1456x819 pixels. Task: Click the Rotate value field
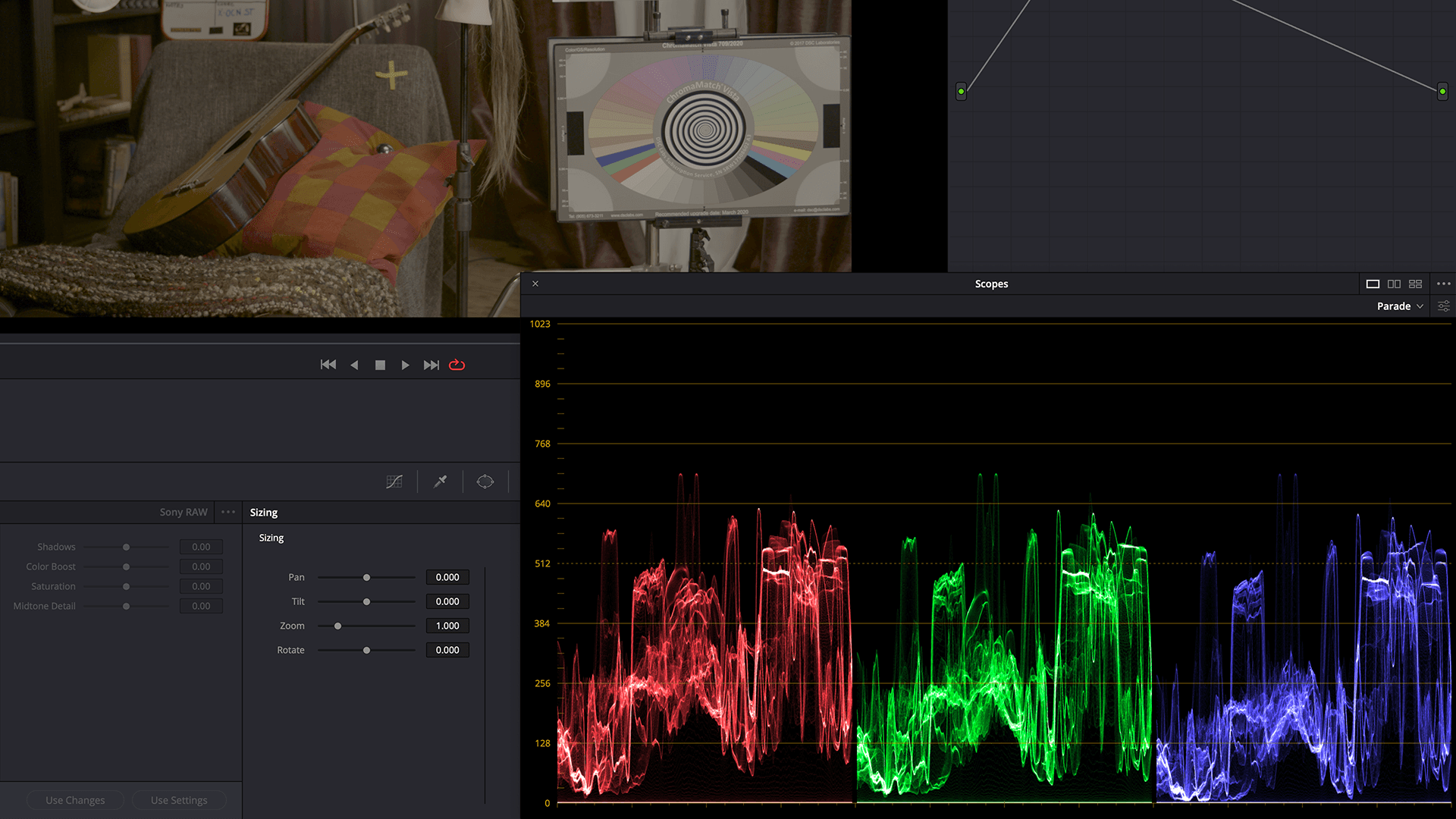(447, 650)
